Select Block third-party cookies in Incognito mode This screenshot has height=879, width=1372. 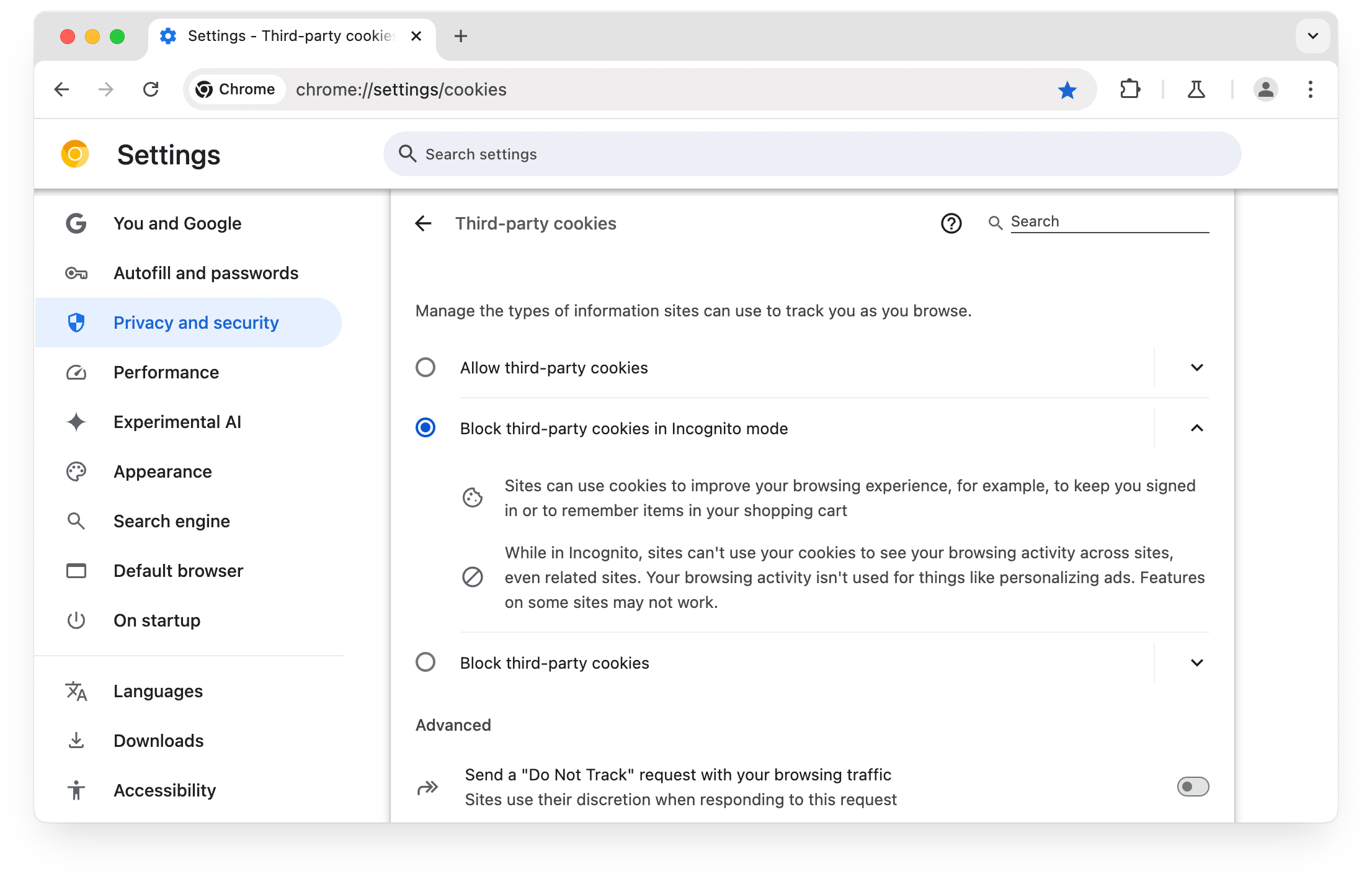[x=426, y=428]
